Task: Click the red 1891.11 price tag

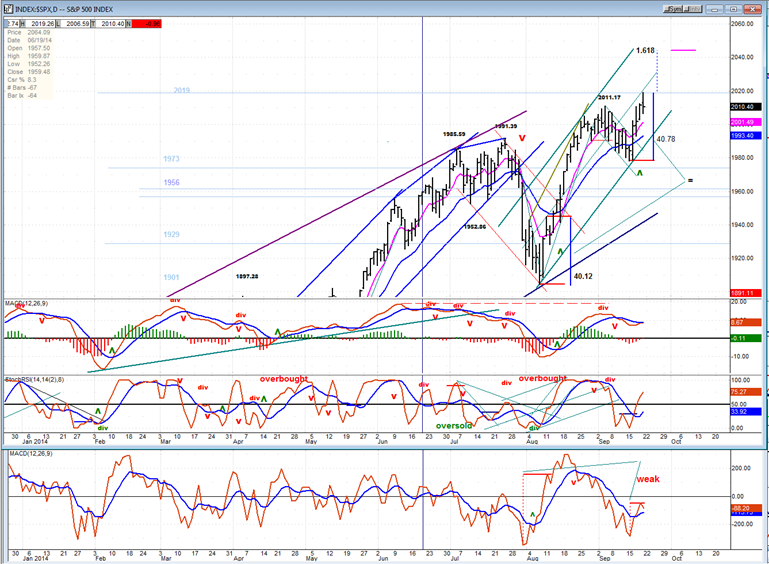Action: point(745,293)
